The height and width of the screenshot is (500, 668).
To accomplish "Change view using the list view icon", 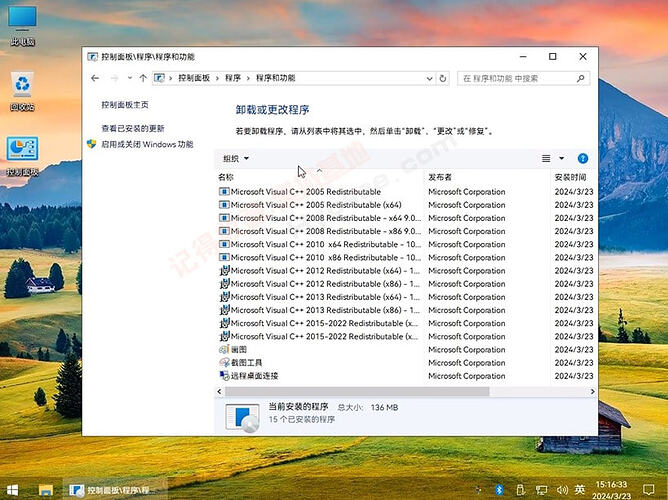I will tap(546, 158).
